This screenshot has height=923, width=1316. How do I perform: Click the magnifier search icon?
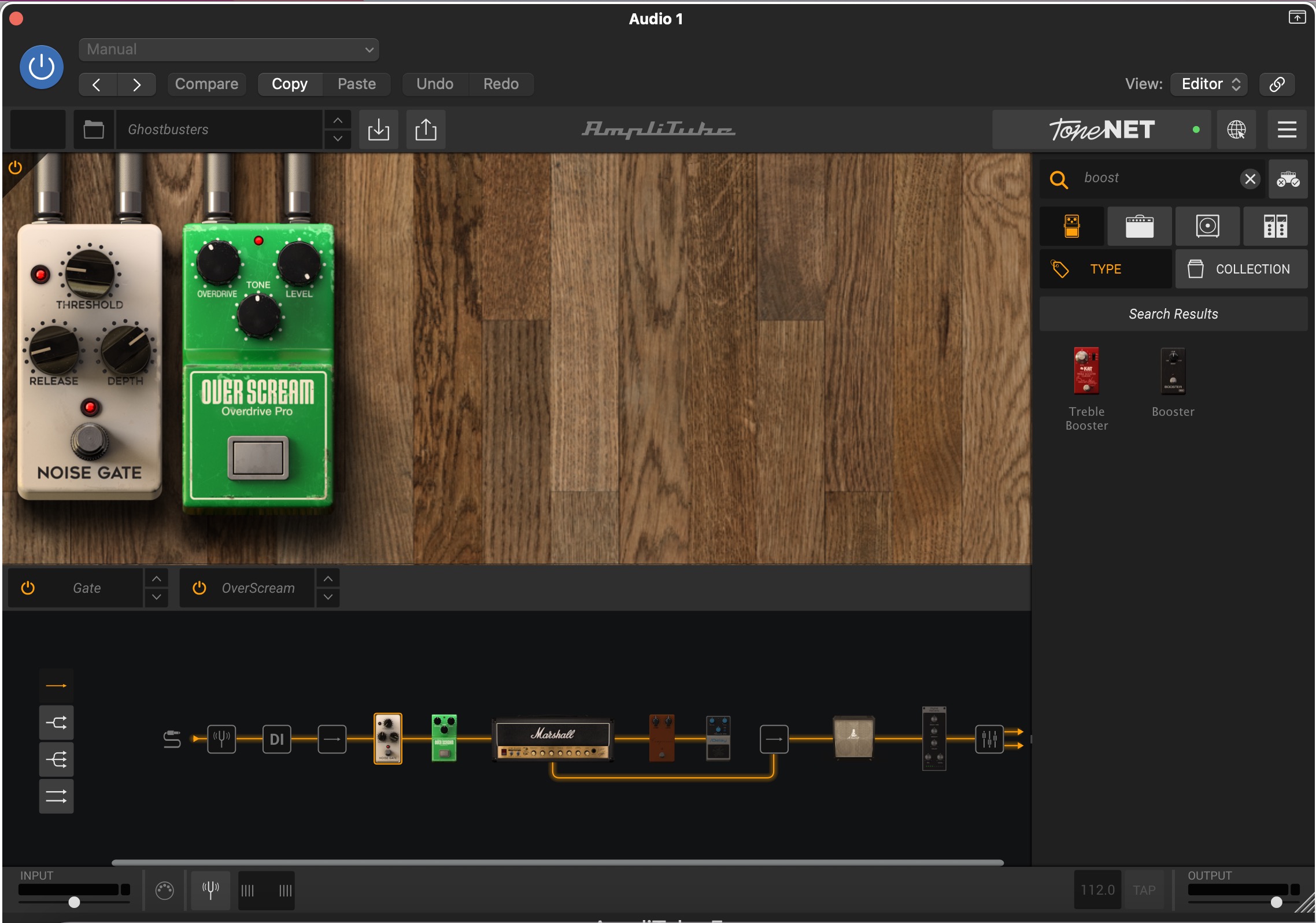click(x=1058, y=180)
